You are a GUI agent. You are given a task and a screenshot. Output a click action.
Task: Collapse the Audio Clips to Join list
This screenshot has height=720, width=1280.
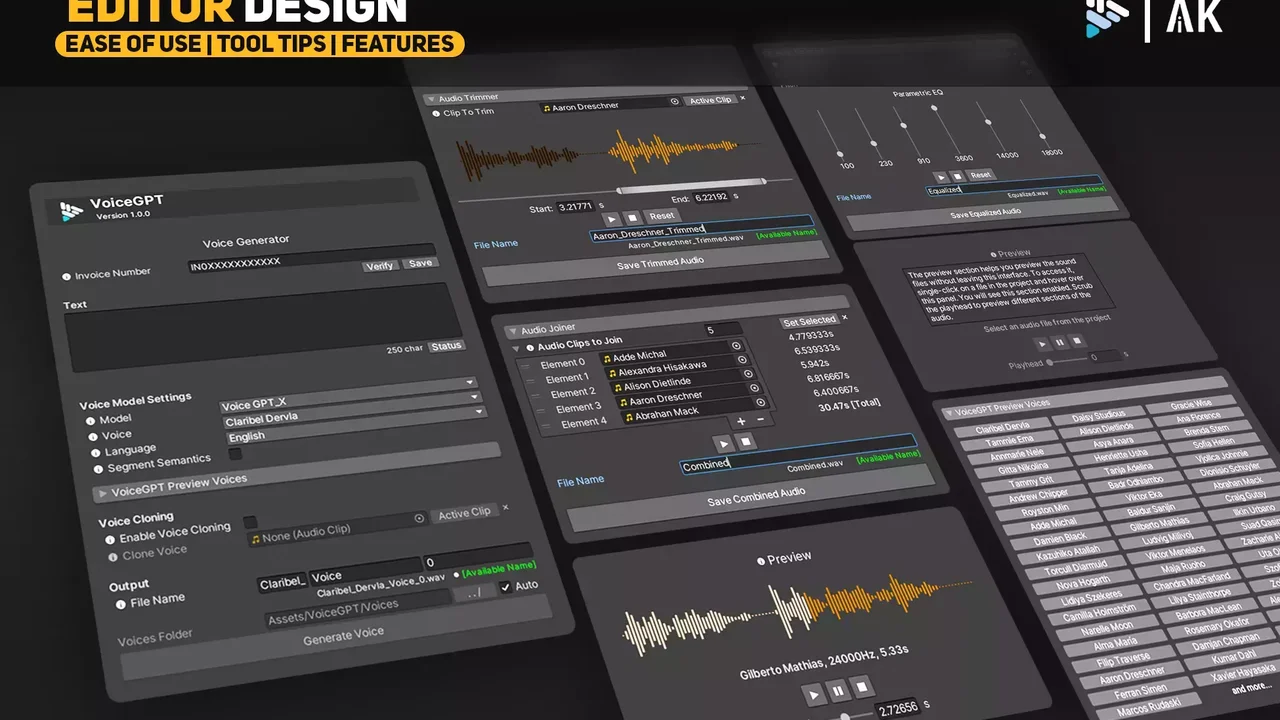(x=517, y=348)
